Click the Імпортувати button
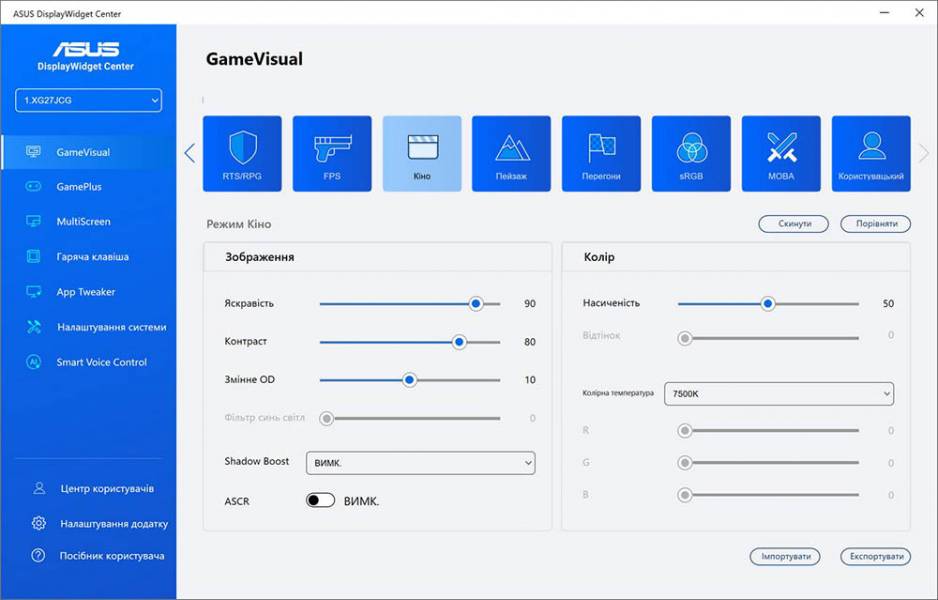 (785, 556)
